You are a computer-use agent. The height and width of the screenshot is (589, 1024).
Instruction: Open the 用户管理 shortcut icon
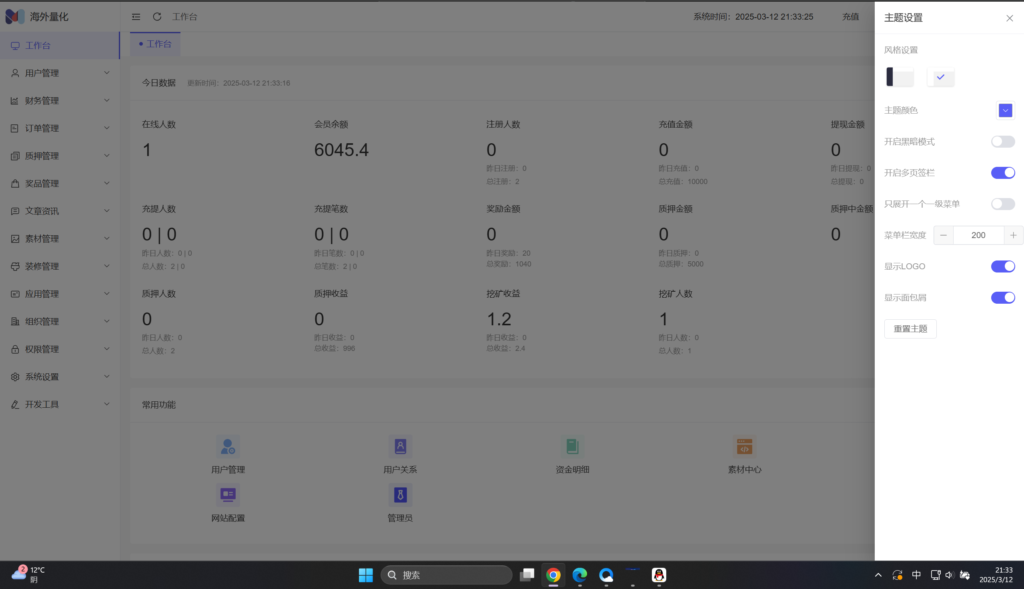click(x=227, y=447)
